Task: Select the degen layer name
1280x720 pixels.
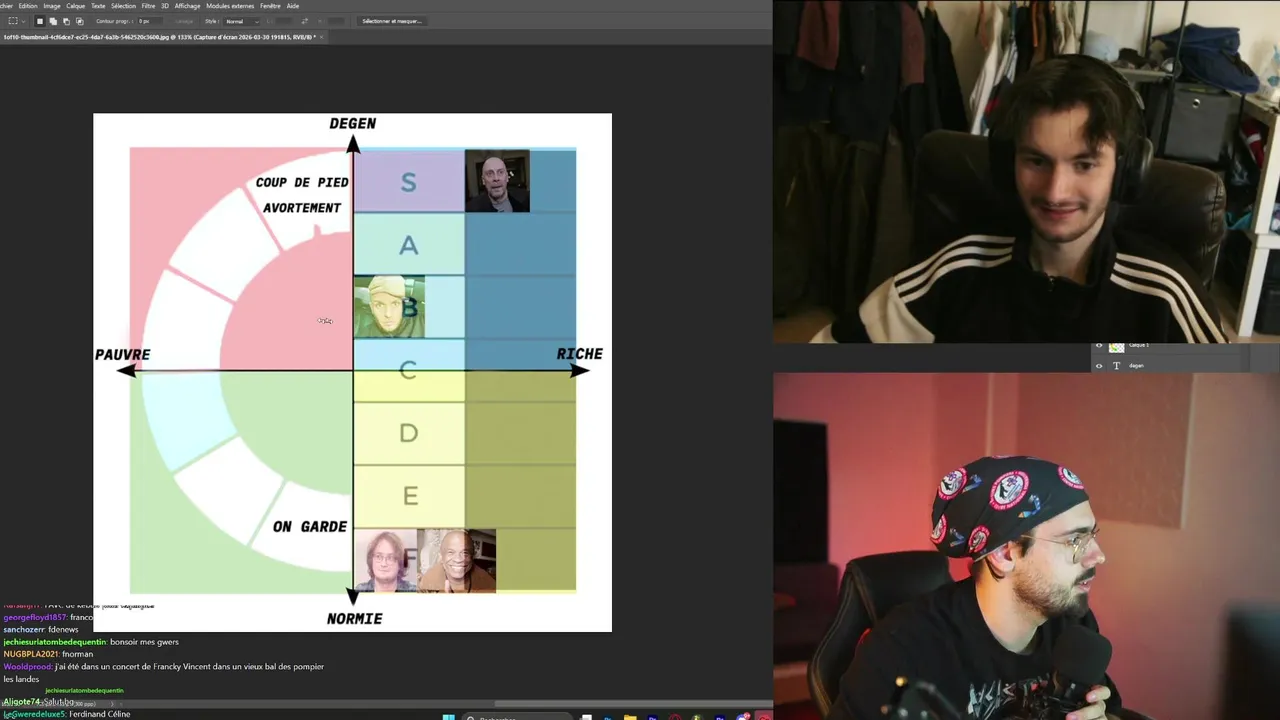Action: pos(1136,366)
